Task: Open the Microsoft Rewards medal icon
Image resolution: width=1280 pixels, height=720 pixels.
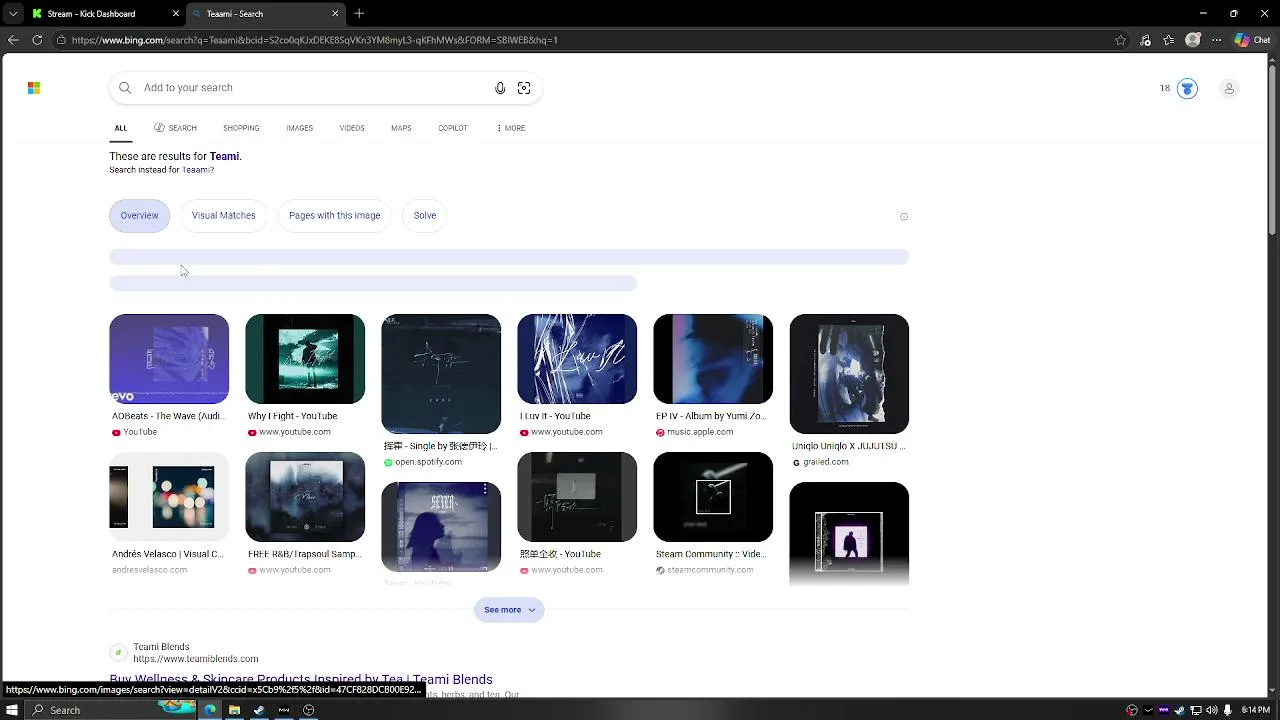Action: (x=1187, y=89)
